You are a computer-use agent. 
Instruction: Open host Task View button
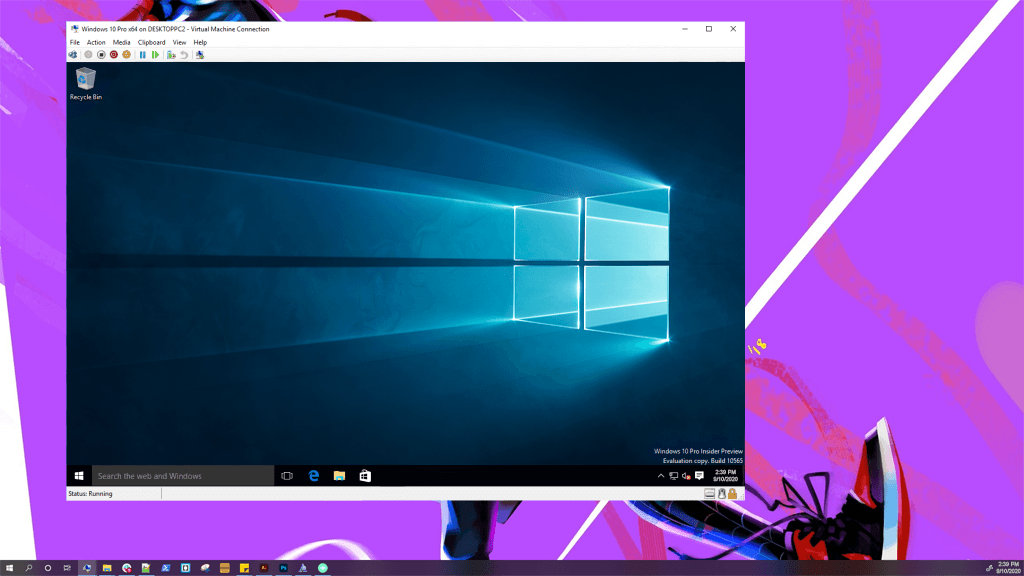67,568
